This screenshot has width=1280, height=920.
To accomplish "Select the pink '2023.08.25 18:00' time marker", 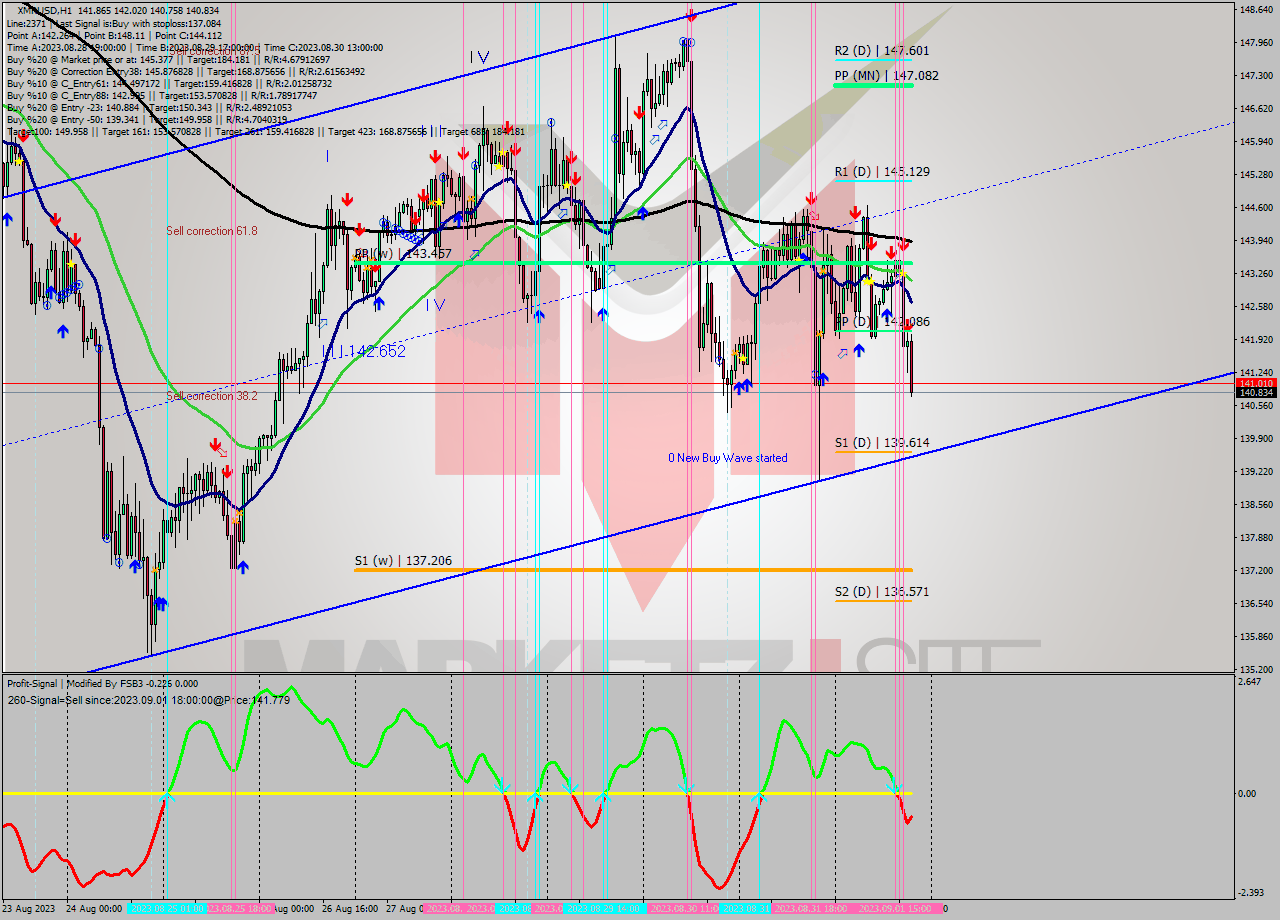I will pyautogui.click(x=239, y=909).
